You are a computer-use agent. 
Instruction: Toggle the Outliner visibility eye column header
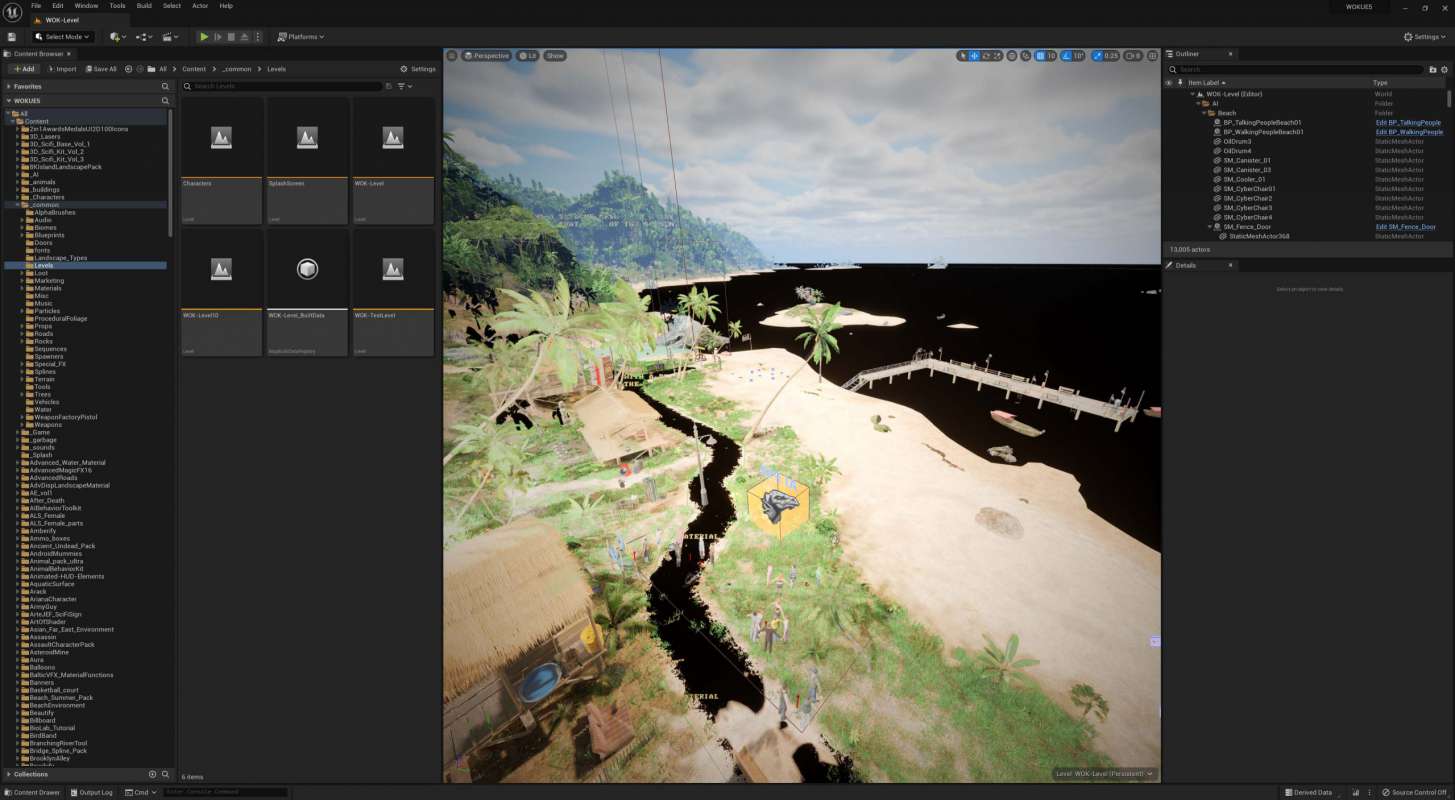coord(1168,83)
